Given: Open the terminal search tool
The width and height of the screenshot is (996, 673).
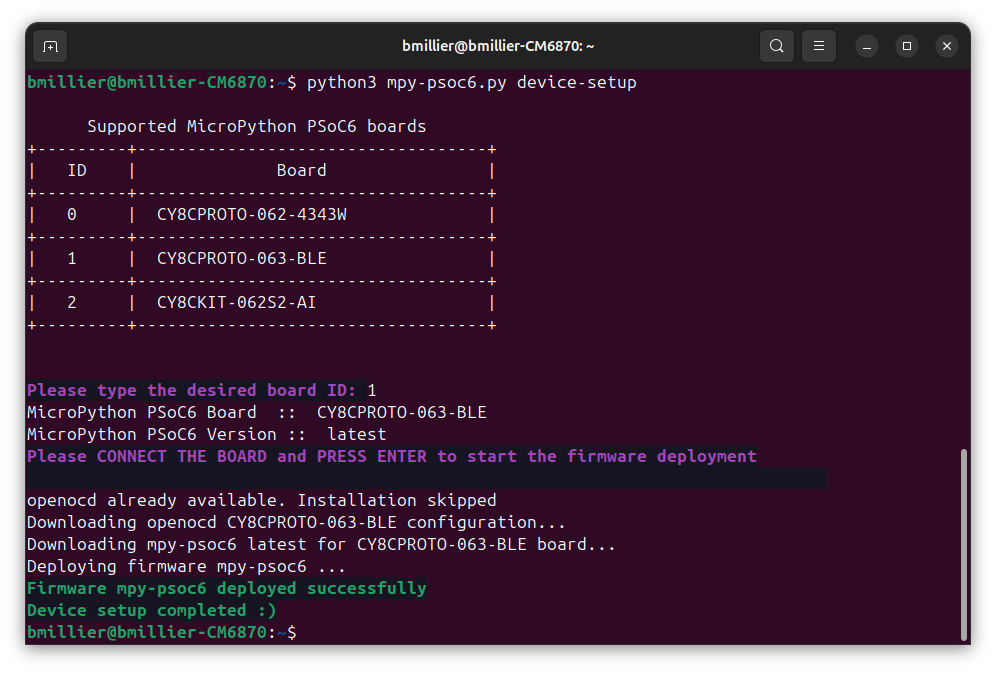Looking at the screenshot, I should click(x=776, y=46).
